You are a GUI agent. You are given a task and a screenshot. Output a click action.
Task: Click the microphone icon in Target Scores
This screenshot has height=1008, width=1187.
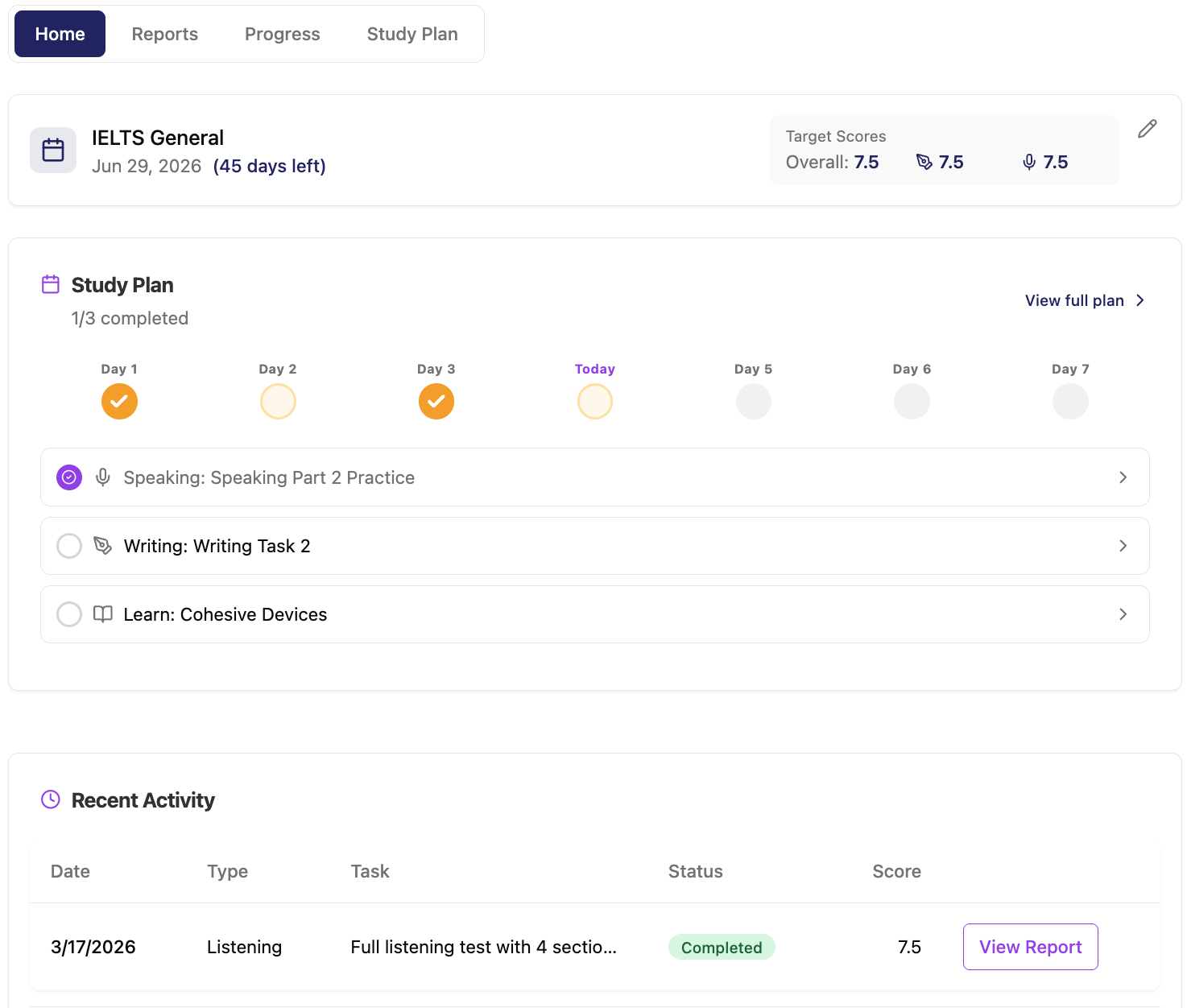pos(1029,162)
